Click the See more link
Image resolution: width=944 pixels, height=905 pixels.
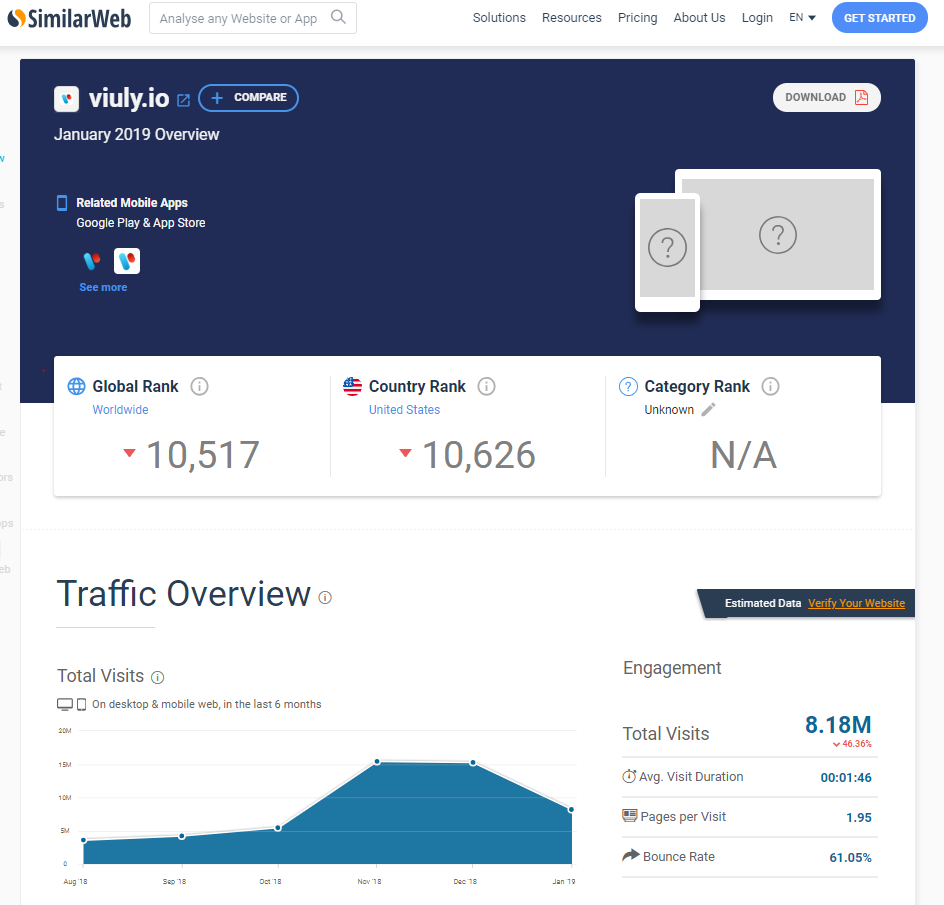[103, 287]
